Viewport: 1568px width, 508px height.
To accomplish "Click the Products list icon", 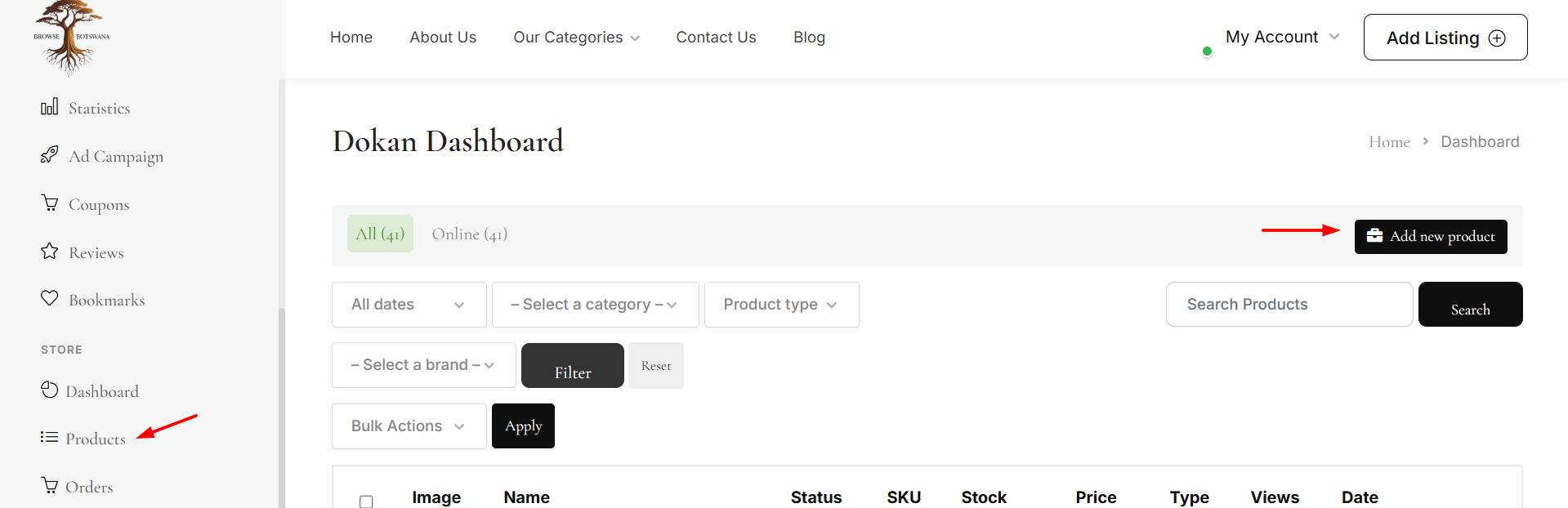I will [x=49, y=437].
